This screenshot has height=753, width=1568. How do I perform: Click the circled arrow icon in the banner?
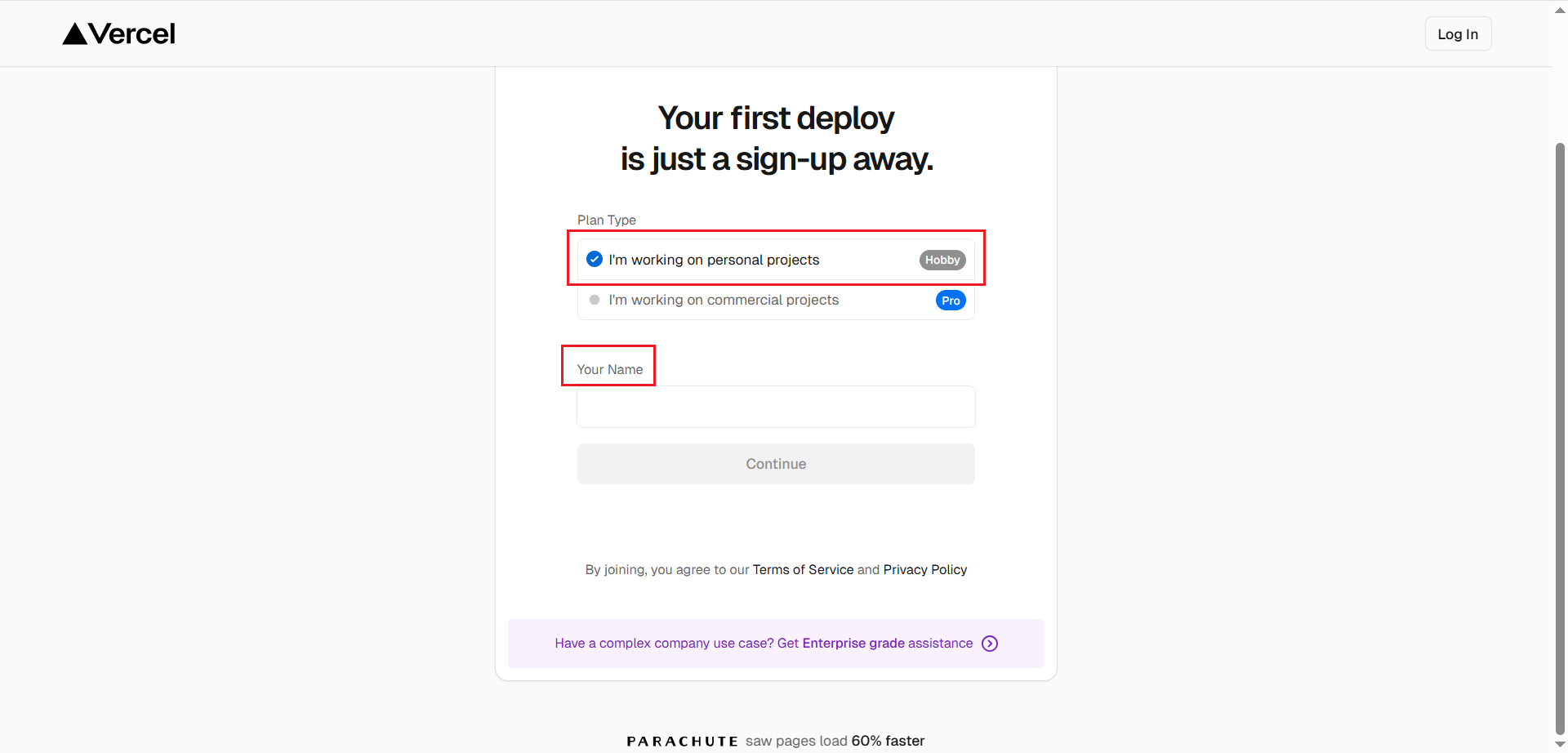[x=990, y=644]
